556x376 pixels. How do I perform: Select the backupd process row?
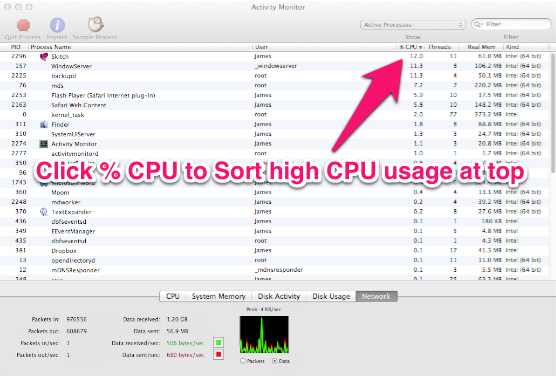[x=275, y=76]
